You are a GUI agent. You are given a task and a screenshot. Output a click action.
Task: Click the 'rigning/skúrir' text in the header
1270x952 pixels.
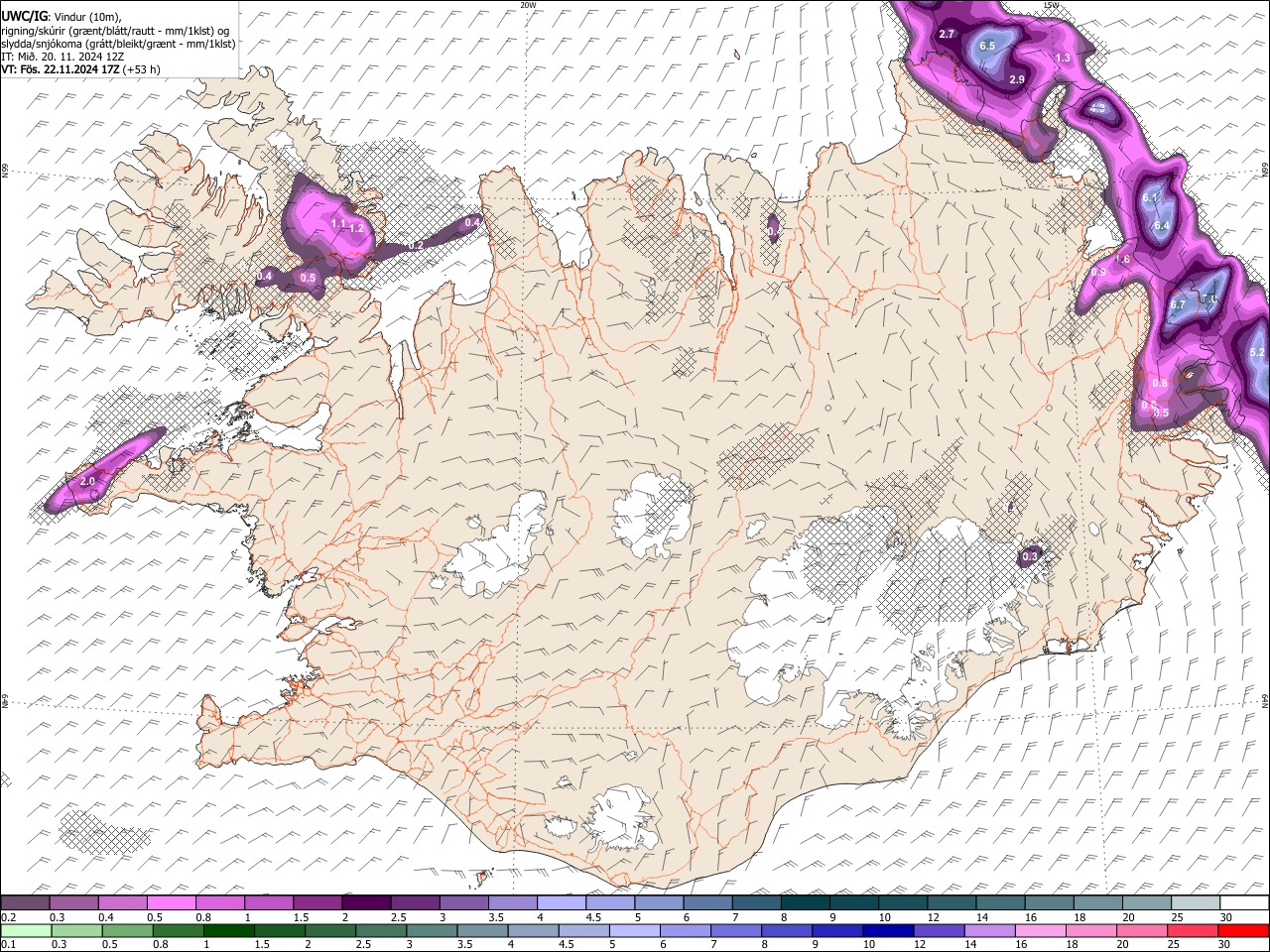[x=36, y=31]
